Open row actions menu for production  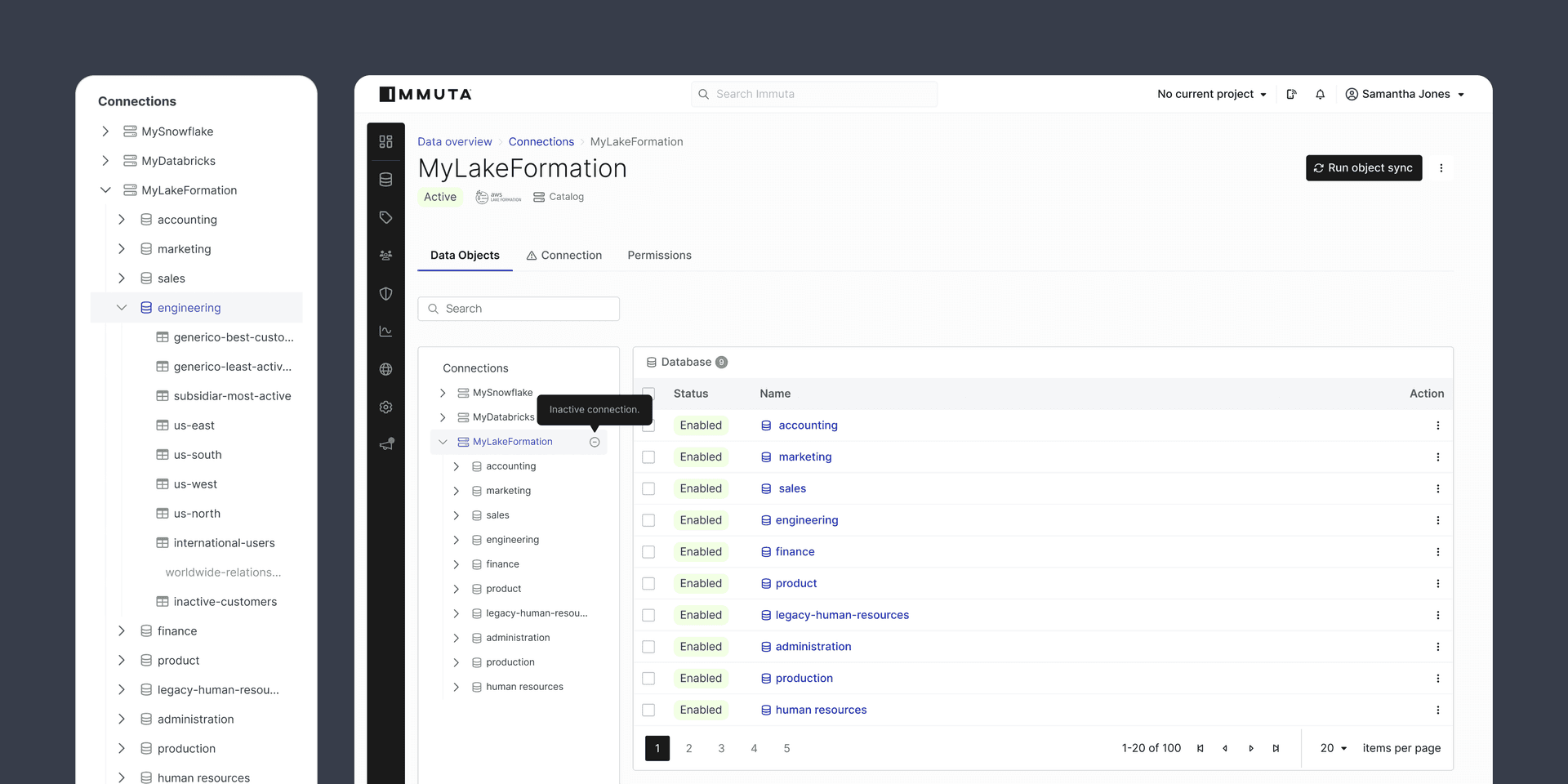pyautogui.click(x=1438, y=679)
